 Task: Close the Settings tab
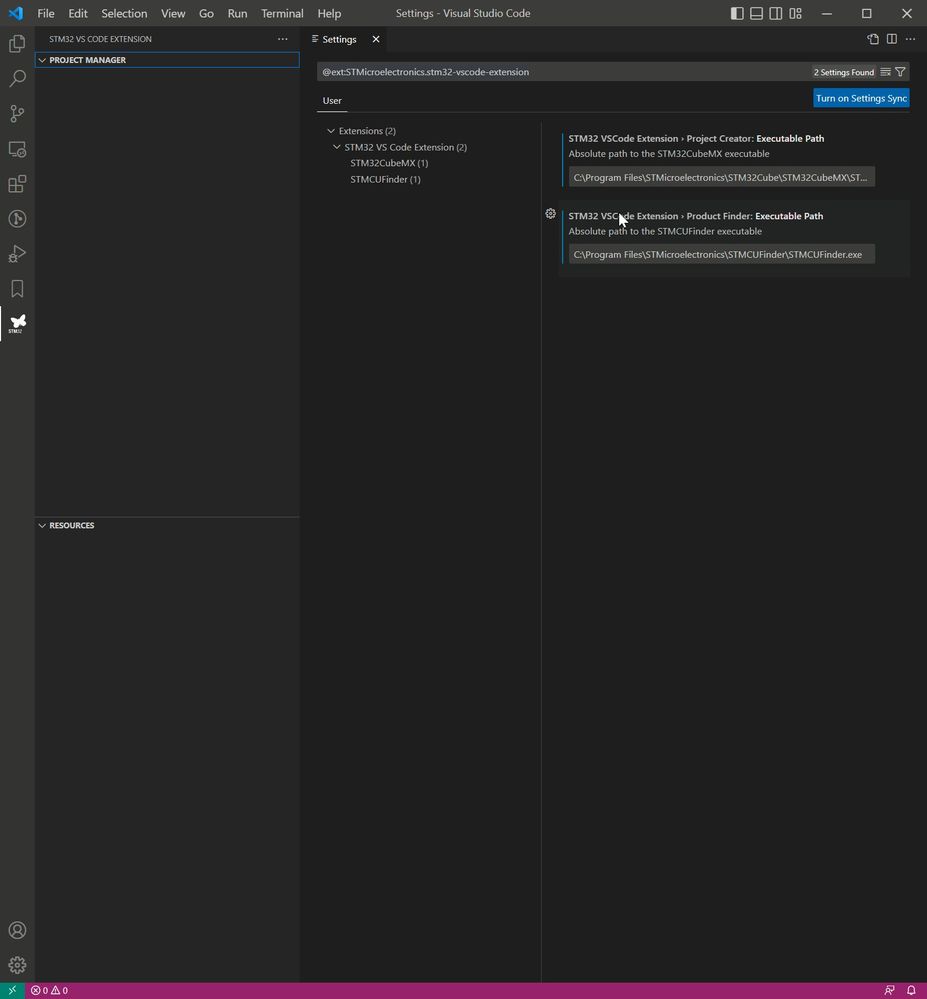coord(376,40)
